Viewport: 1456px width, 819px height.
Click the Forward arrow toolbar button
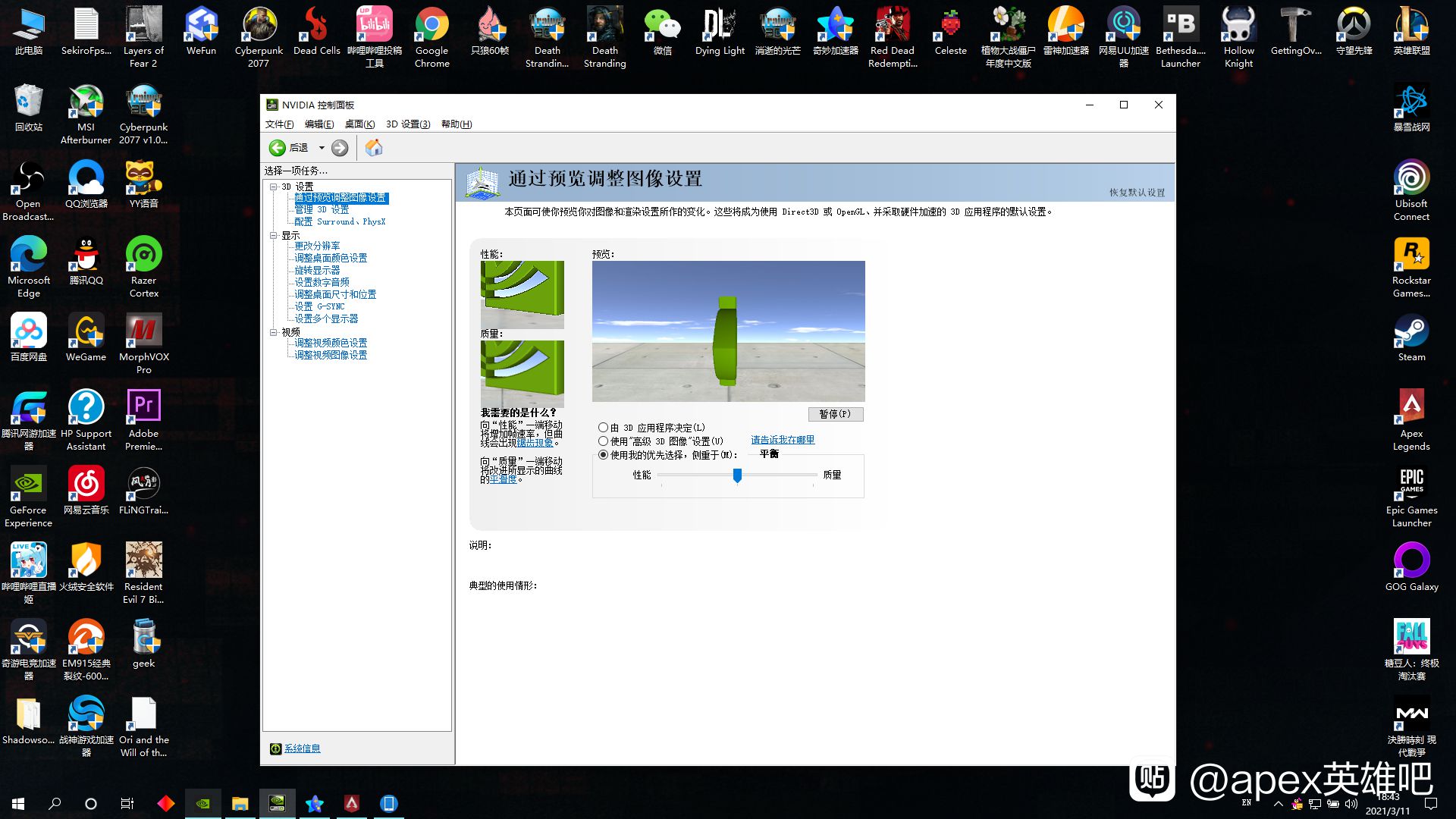point(340,148)
